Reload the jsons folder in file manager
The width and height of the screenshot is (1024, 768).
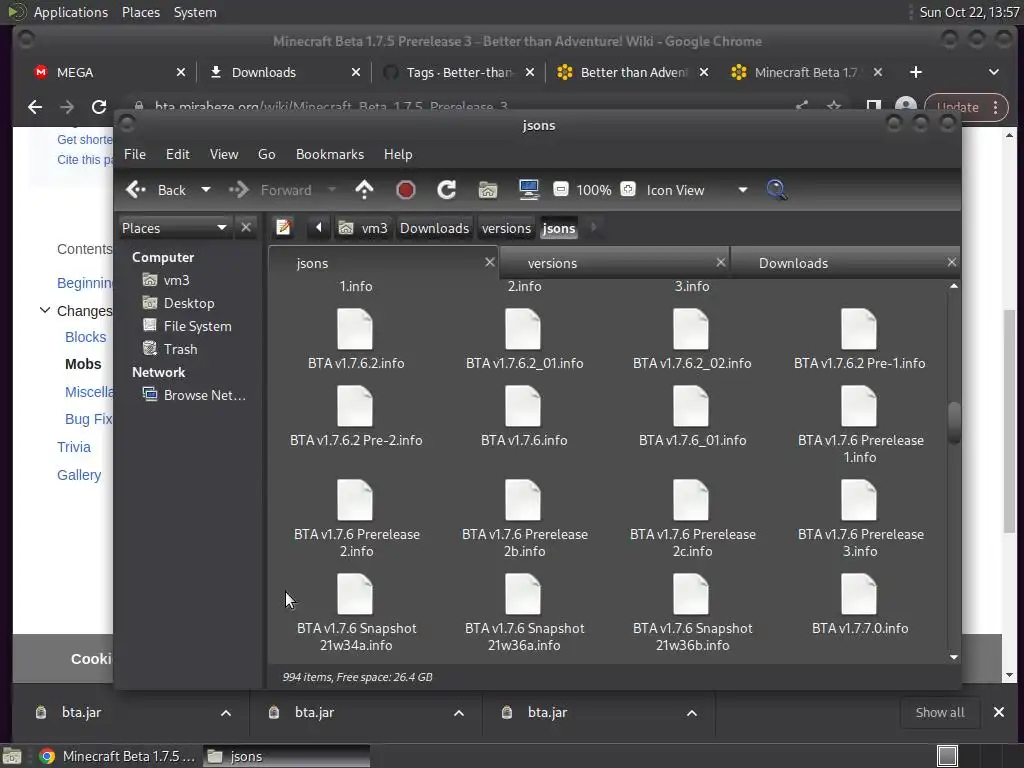coord(447,190)
